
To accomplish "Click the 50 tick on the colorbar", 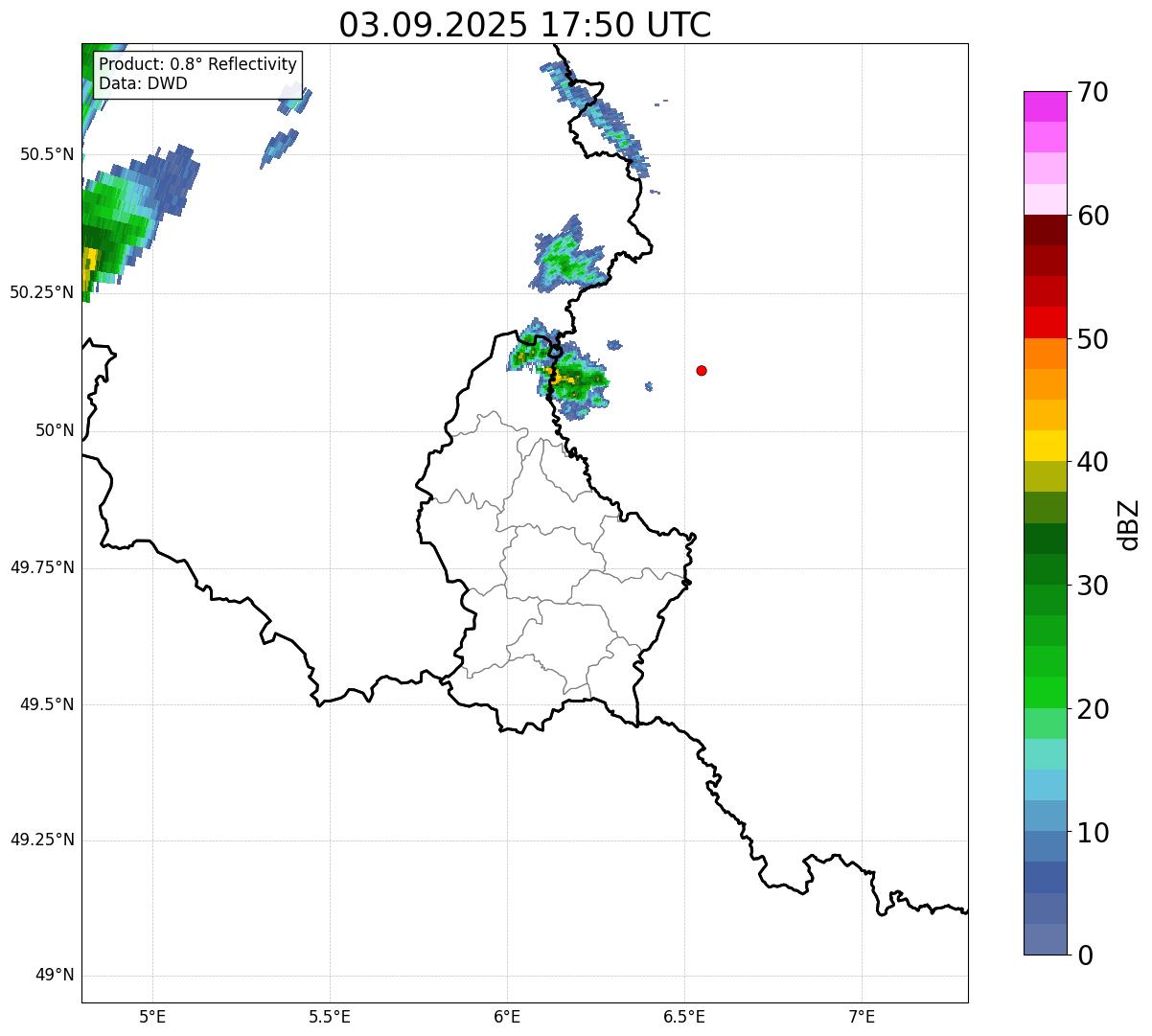I will click(1093, 338).
